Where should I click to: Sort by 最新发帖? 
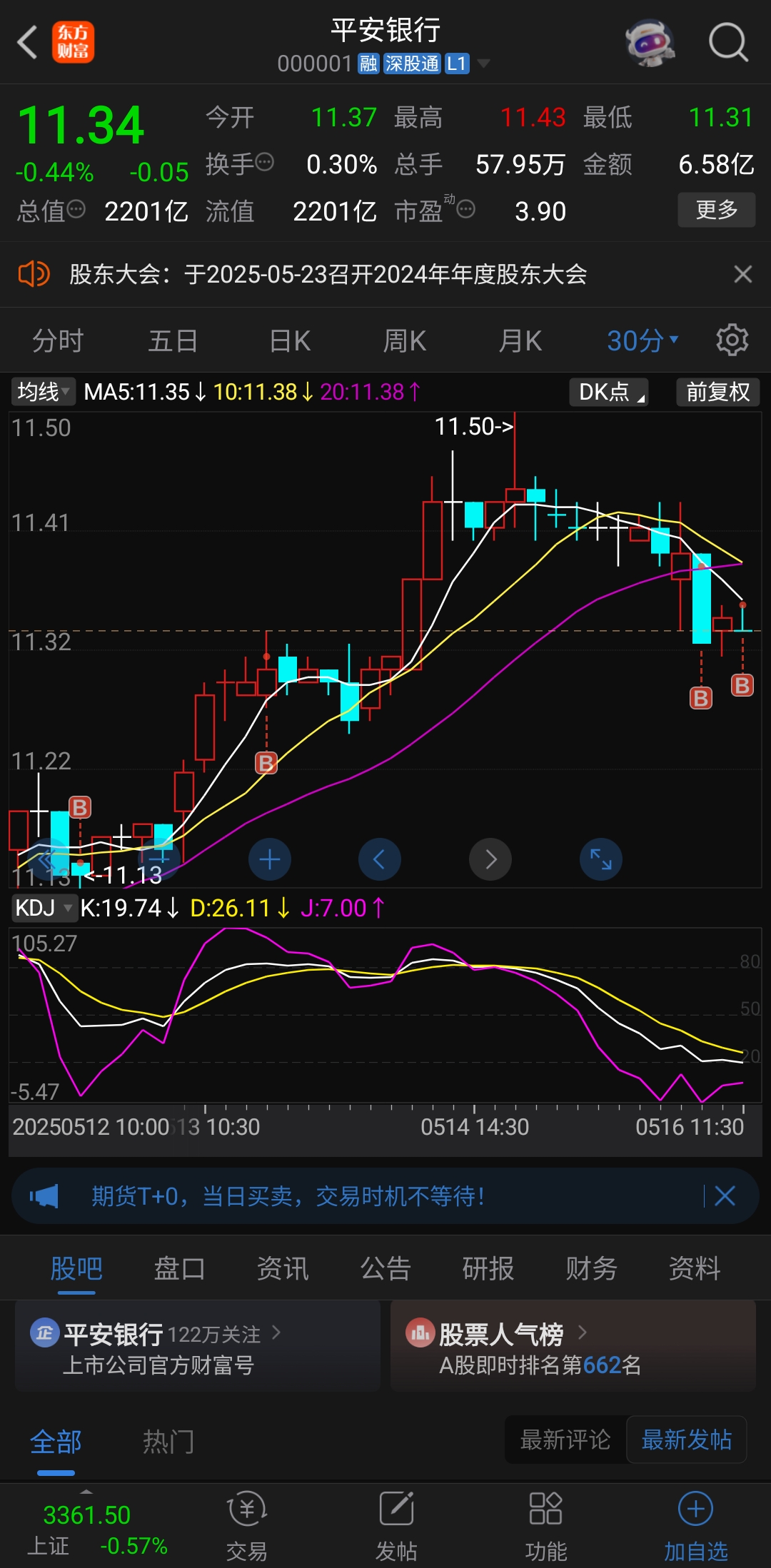687,1440
